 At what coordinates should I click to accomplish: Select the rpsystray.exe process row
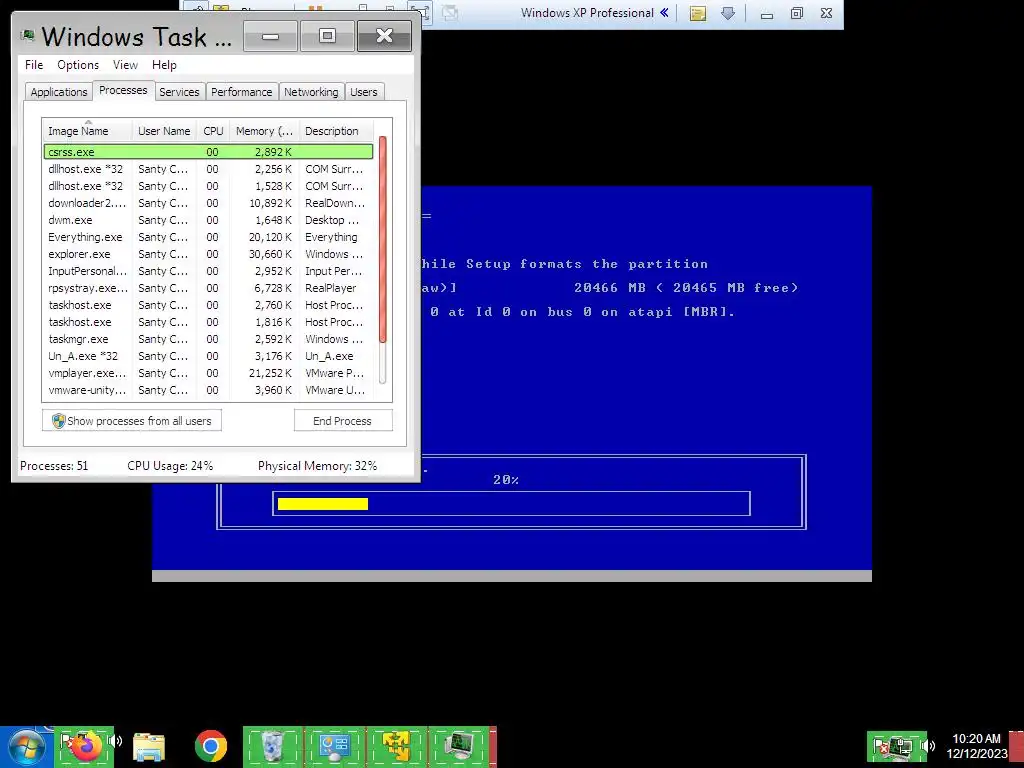click(x=208, y=287)
